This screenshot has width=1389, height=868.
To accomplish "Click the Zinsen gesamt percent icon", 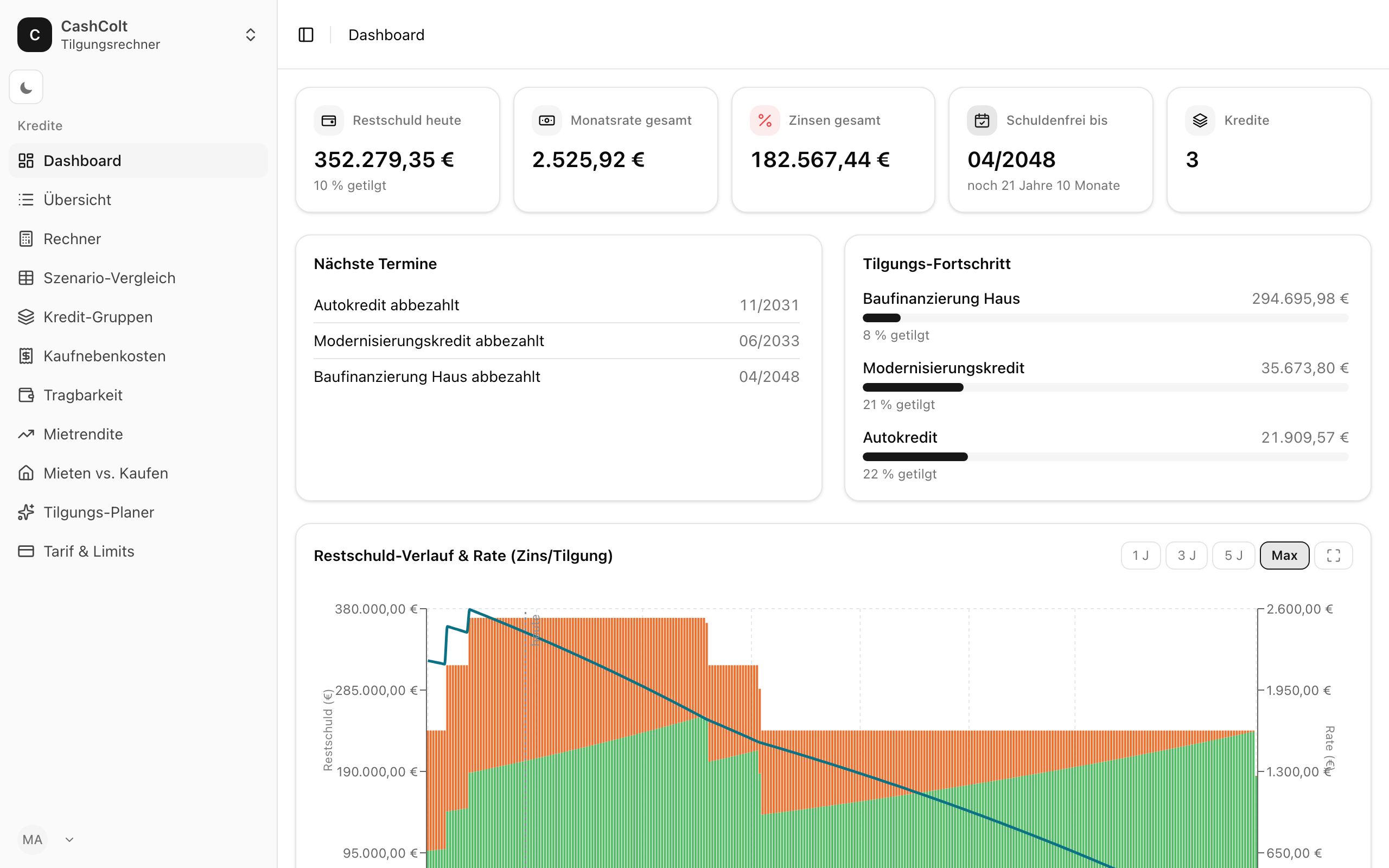I will (765, 120).
